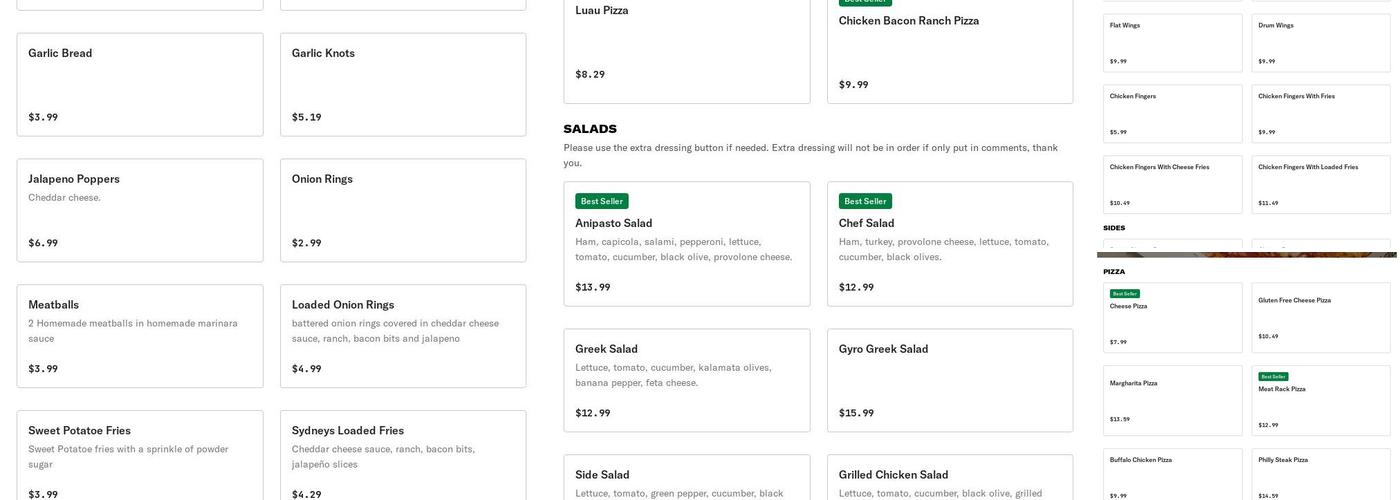Open the Grilled Chicken Salad item
This screenshot has height=500, width=1400.
950,480
